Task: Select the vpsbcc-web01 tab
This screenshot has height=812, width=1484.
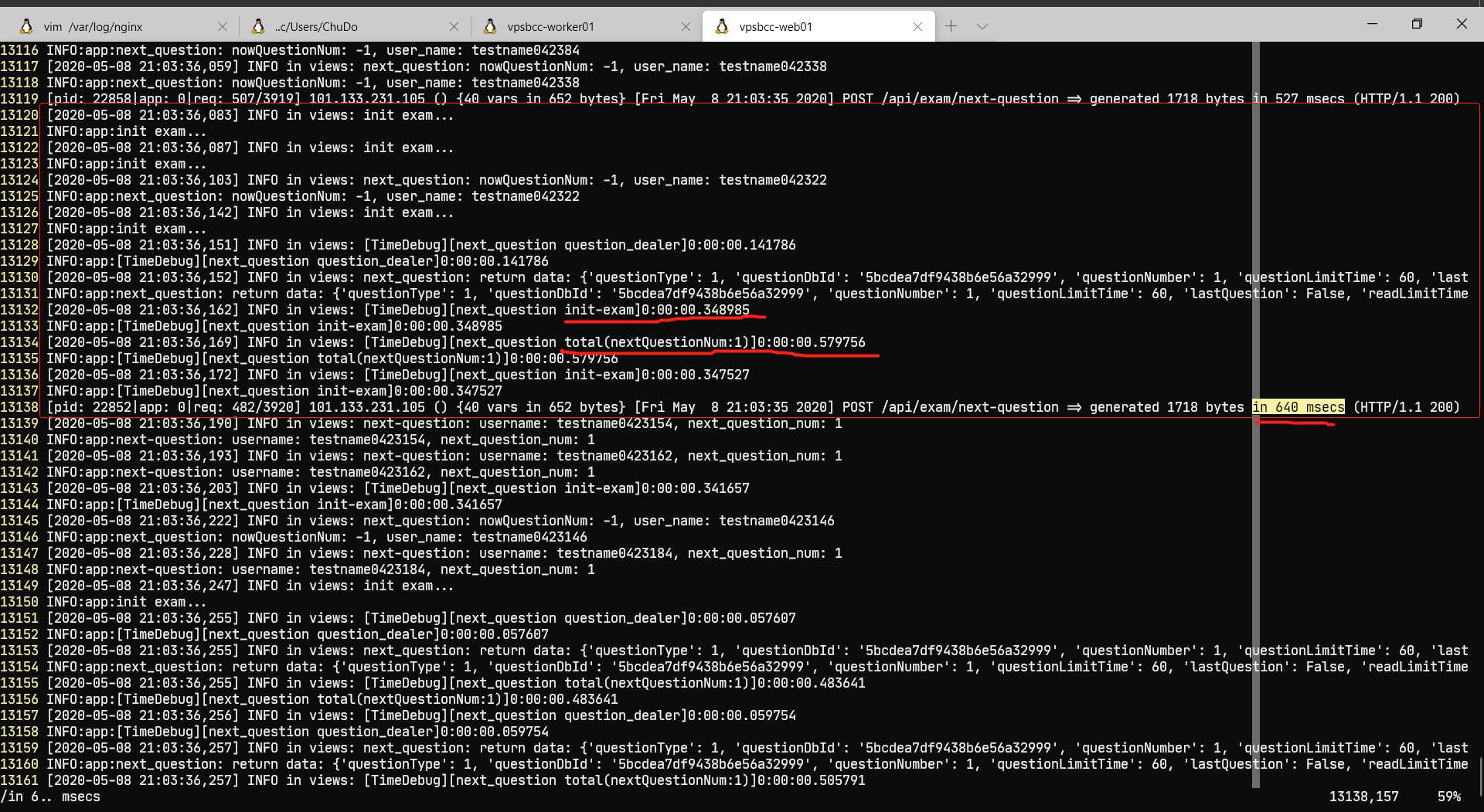Action: tap(819, 26)
